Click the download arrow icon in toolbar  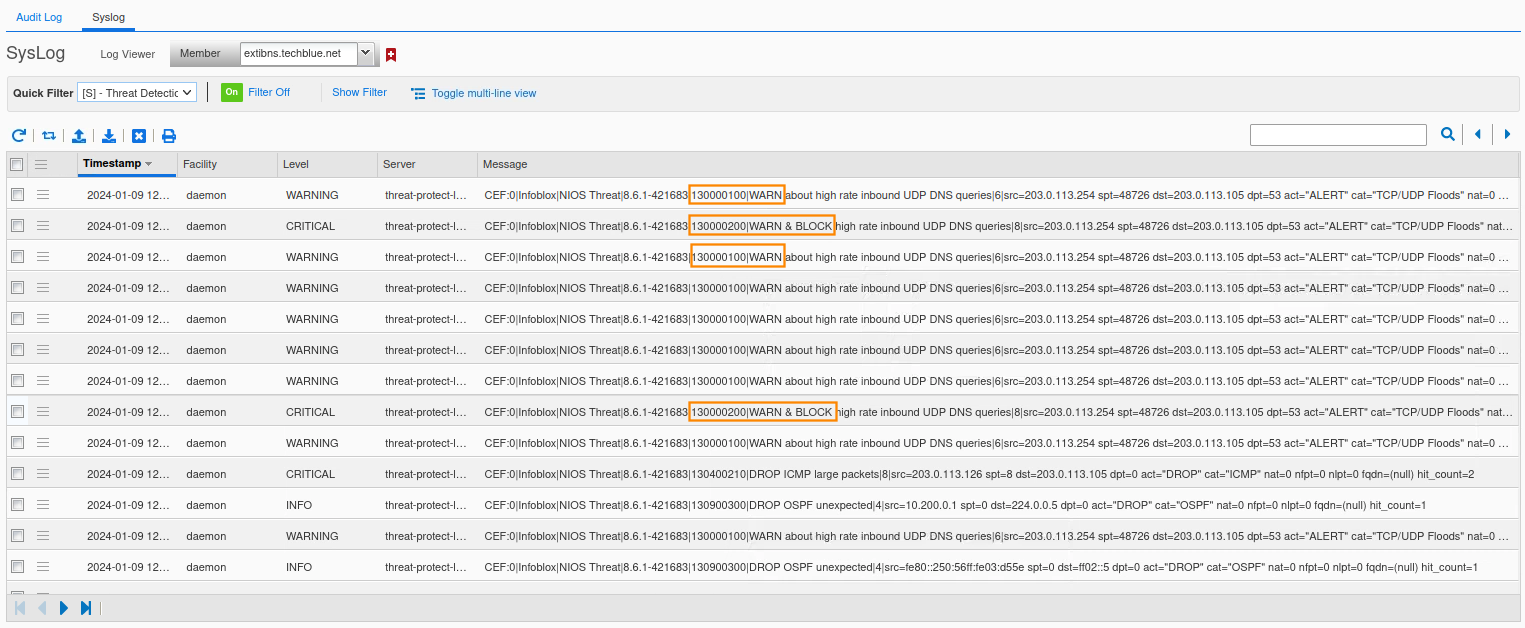109,135
